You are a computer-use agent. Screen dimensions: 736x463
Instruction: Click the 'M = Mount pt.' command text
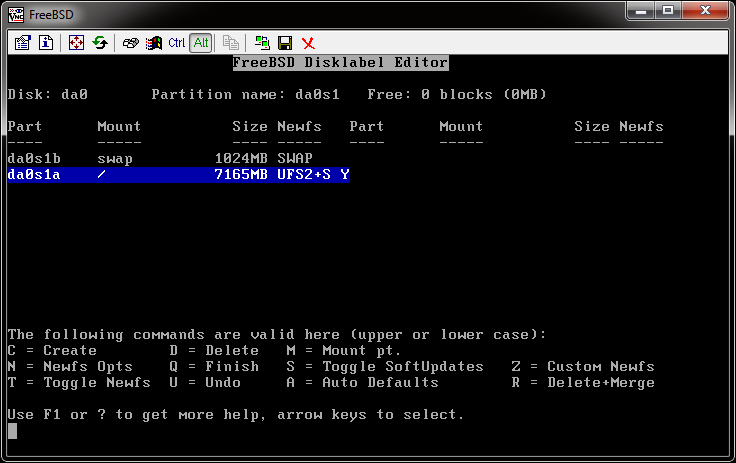[344, 351]
